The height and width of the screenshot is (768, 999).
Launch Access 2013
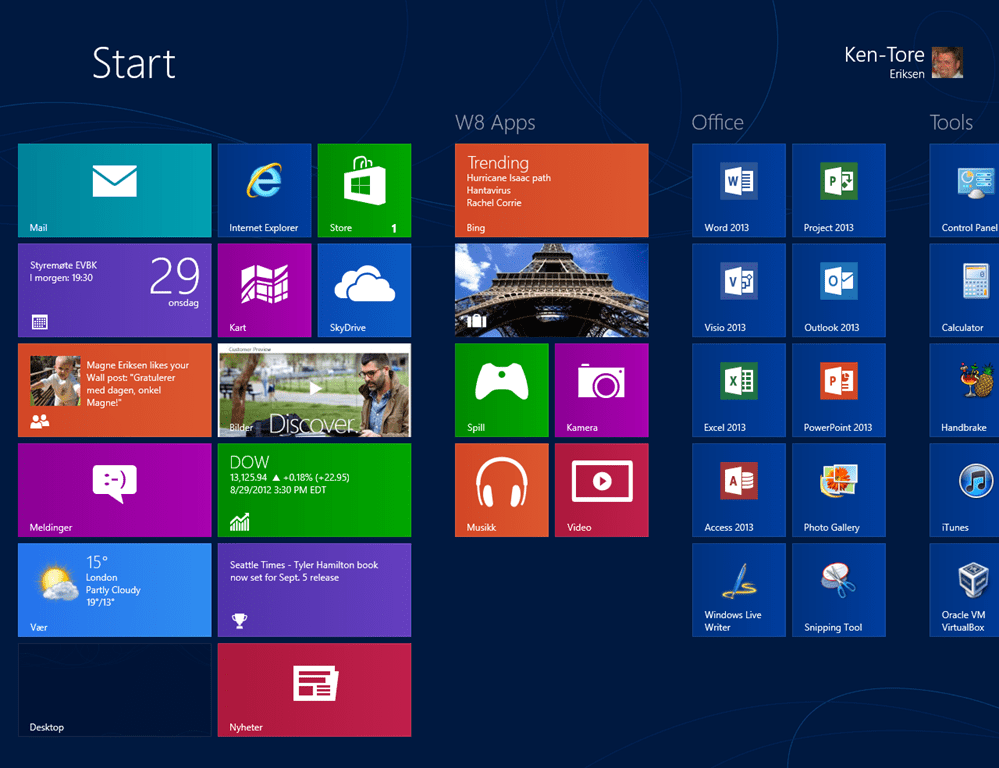(x=739, y=490)
